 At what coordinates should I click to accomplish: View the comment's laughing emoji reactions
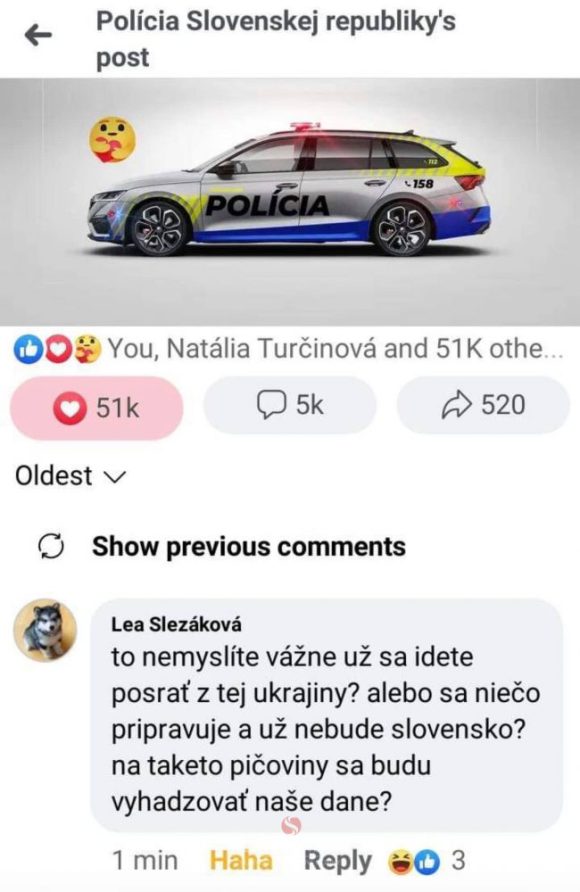point(401,862)
